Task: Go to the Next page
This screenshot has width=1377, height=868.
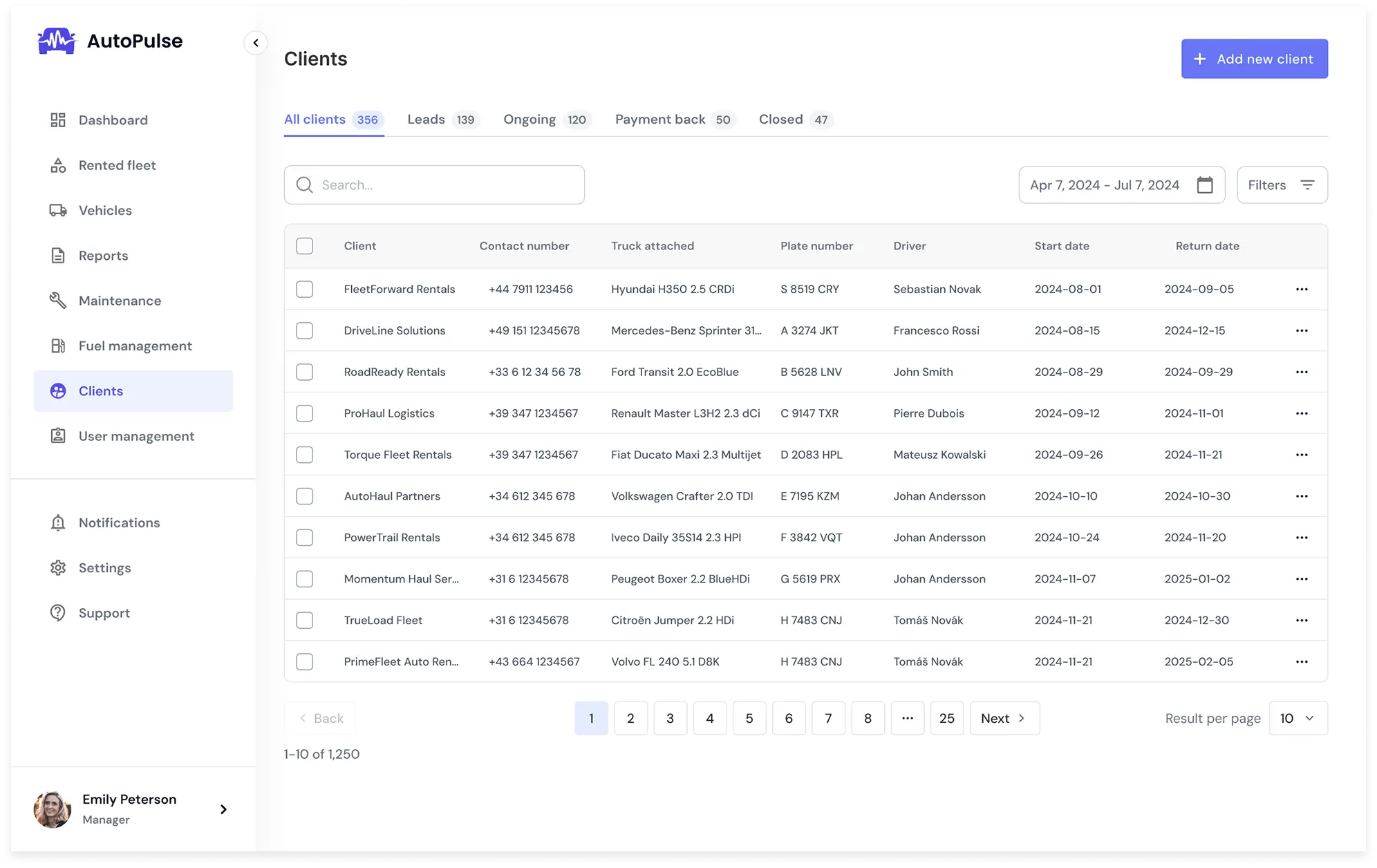Action: click(1004, 719)
